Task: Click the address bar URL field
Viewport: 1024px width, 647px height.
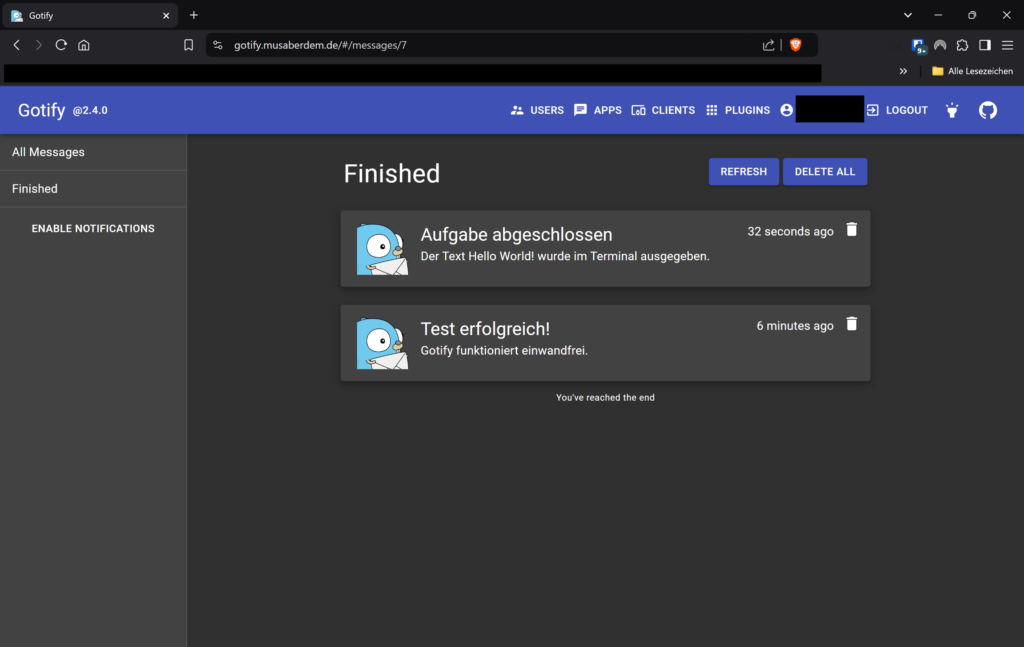Action: (480, 45)
